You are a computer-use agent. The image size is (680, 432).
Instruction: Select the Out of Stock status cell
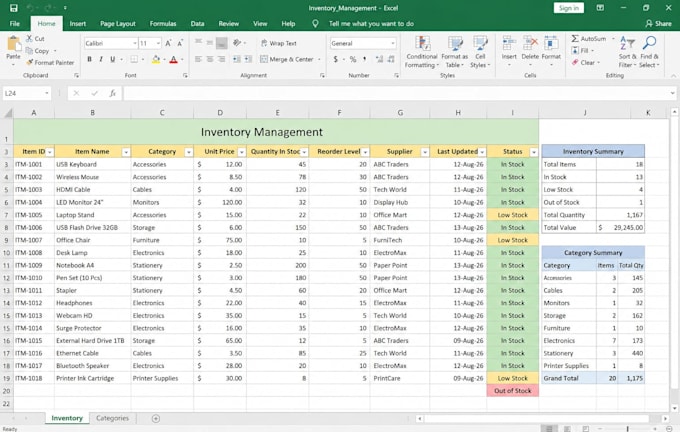tap(513, 391)
